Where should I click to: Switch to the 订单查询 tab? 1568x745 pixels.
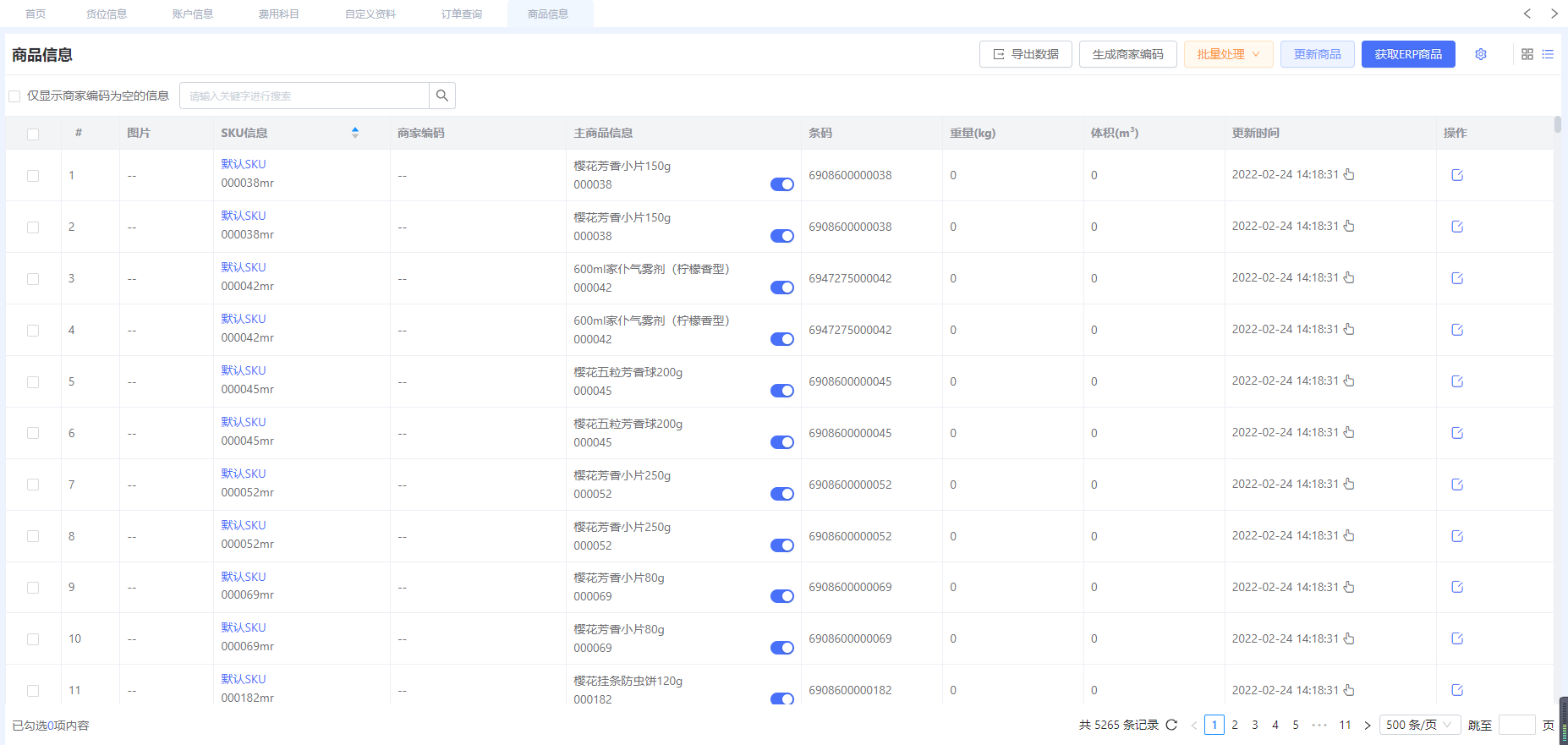462,14
